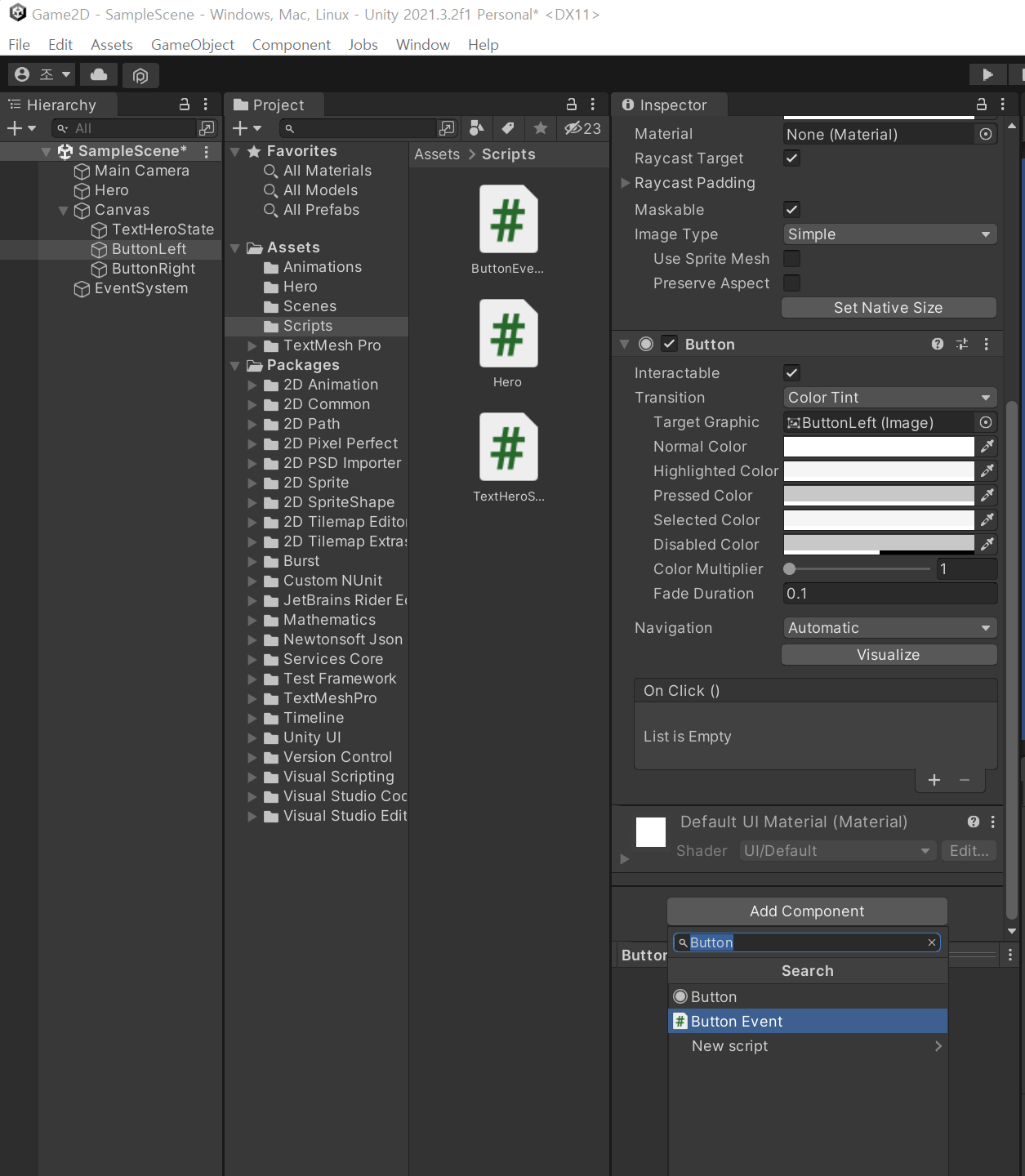Viewport: 1025px width, 1176px height.
Task: Open the SampleScene options three-dot menu
Action: click(x=207, y=151)
